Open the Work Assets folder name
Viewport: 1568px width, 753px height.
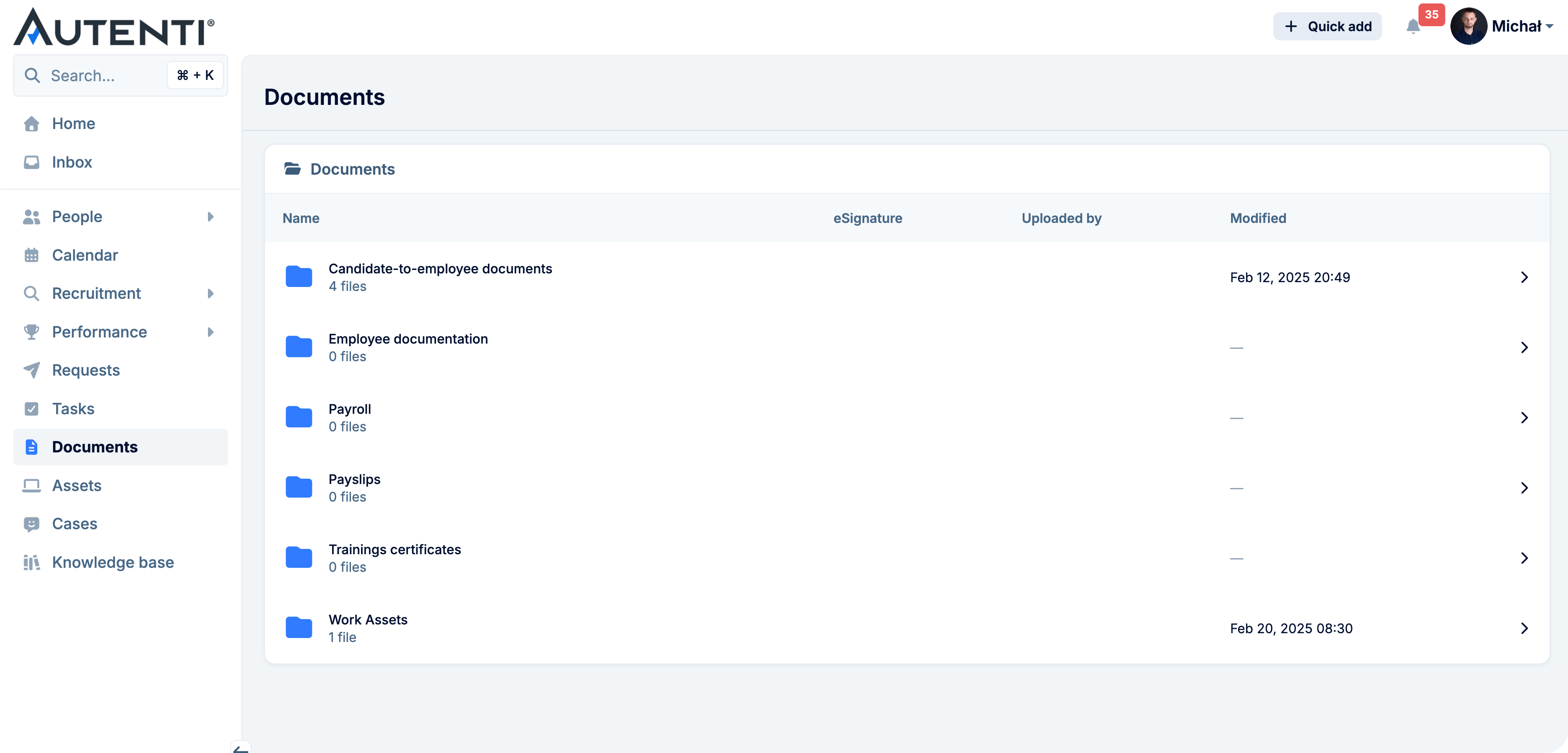tap(368, 620)
